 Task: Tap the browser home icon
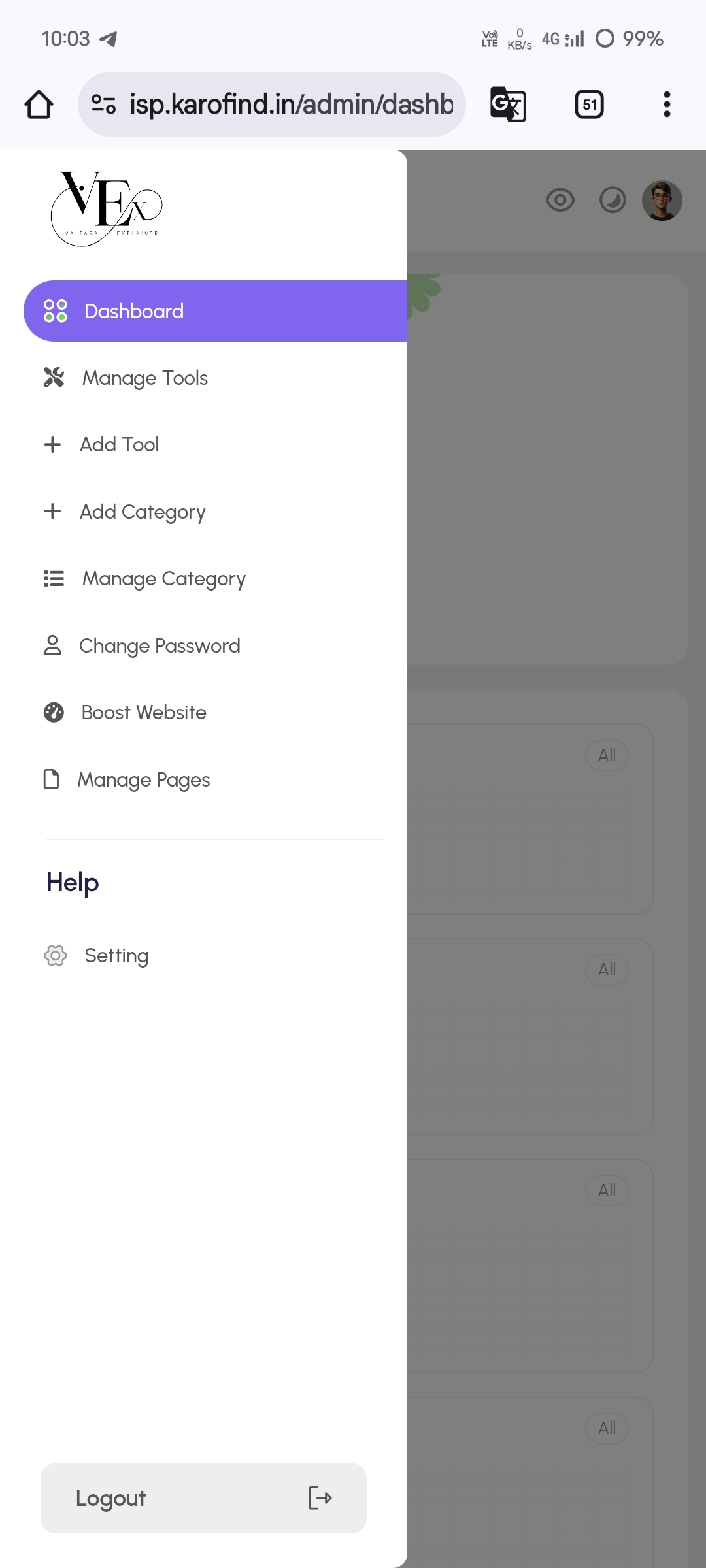[x=39, y=105]
